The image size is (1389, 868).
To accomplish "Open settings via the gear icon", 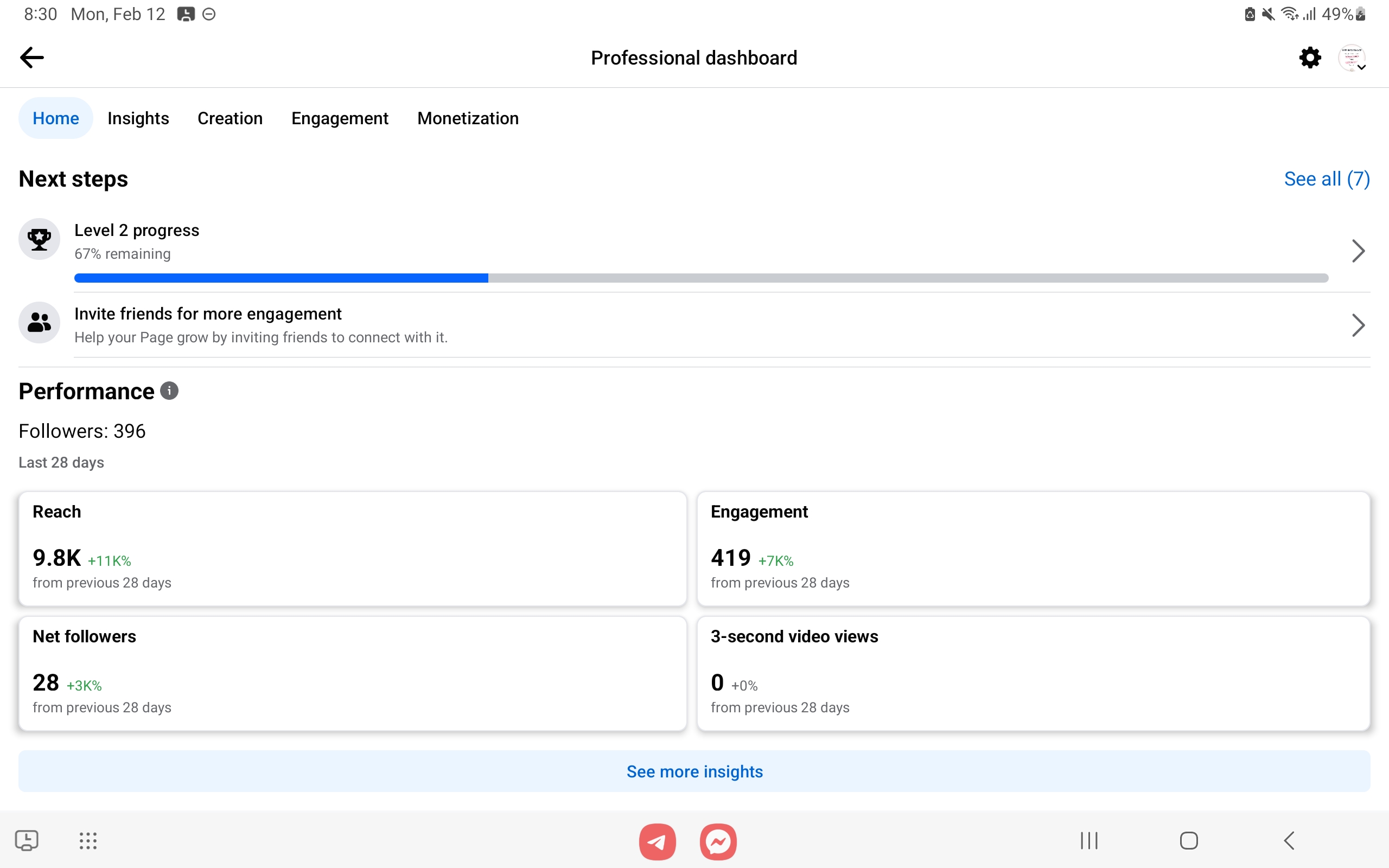I will [1310, 58].
